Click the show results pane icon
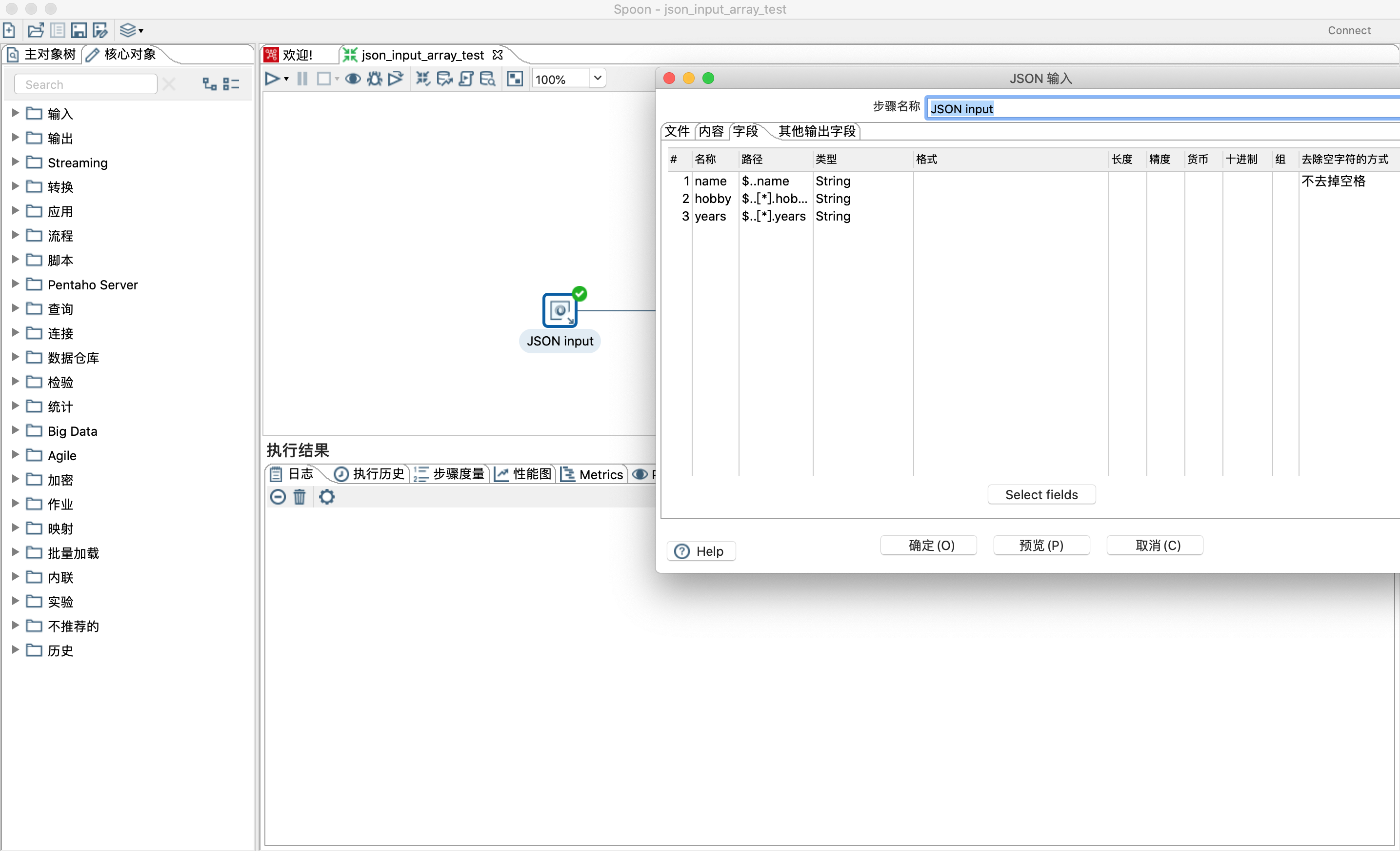This screenshot has width=1400, height=851. [515, 79]
